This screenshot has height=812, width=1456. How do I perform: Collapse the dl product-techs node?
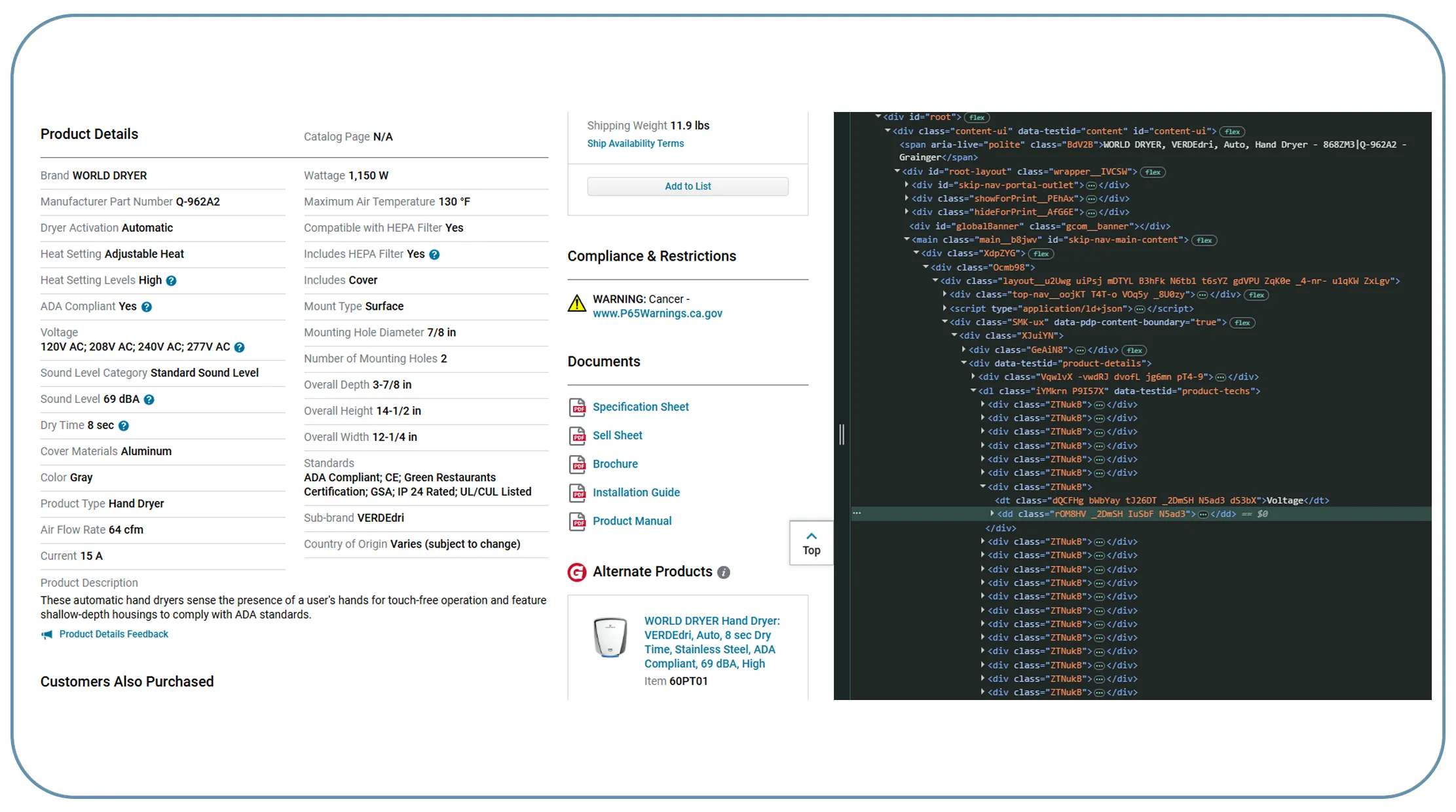click(x=973, y=390)
